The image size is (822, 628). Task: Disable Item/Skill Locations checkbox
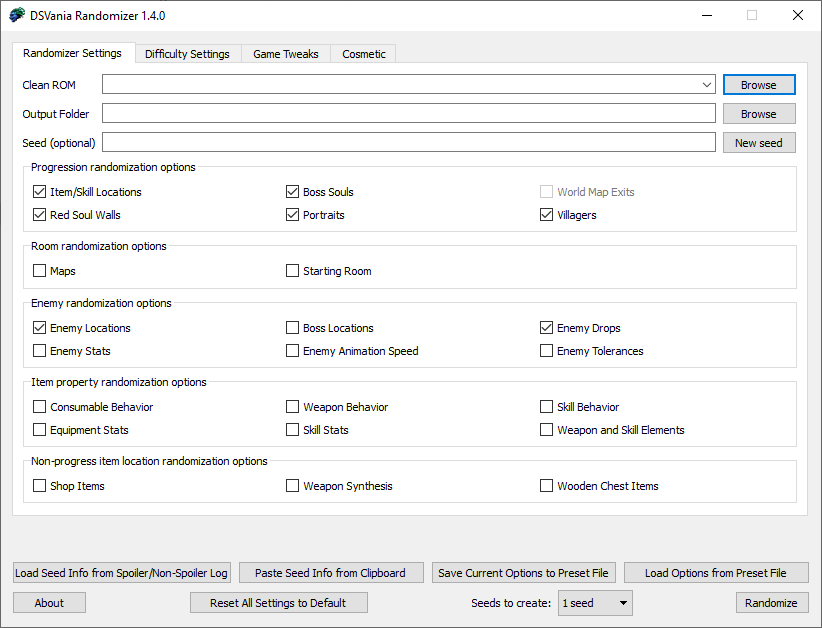tap(40, 192)
